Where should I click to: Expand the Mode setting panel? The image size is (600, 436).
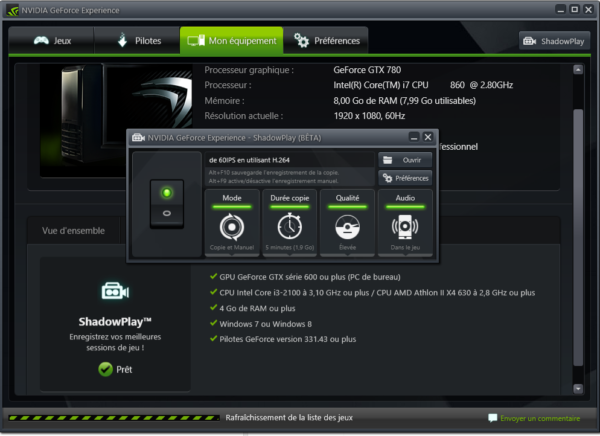click(x=232, y=222)
